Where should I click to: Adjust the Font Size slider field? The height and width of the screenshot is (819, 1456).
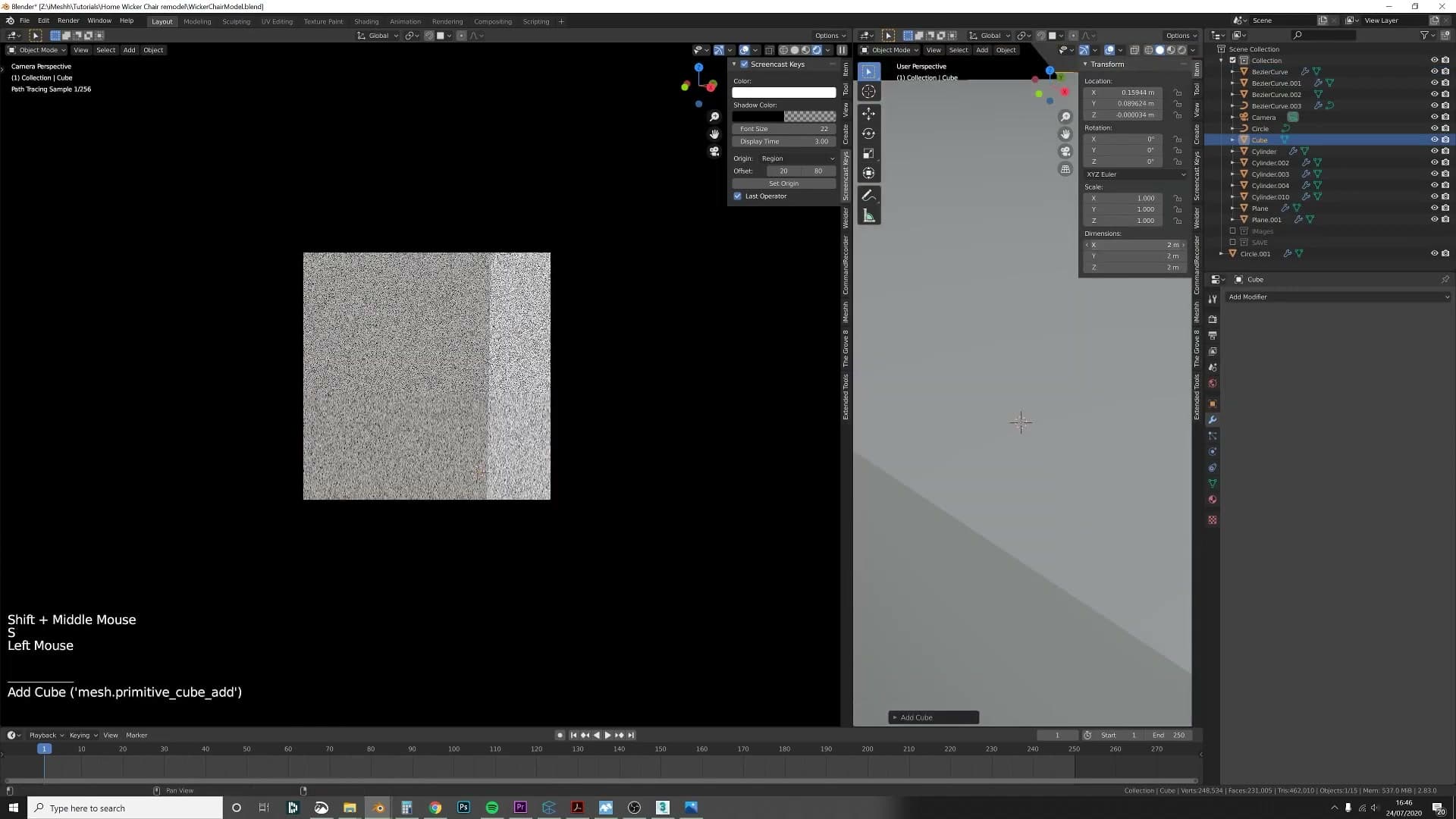[783, 129]
